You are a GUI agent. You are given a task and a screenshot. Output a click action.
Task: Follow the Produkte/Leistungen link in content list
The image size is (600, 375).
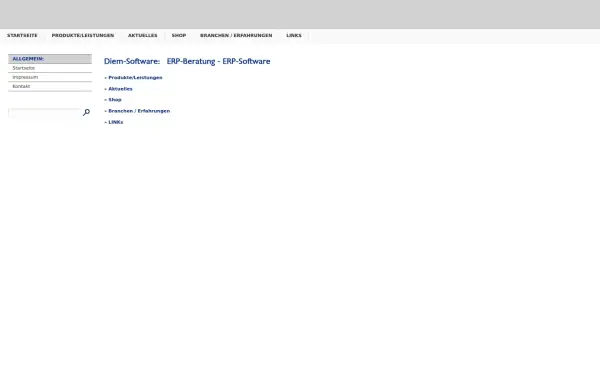tap(135, 78)
